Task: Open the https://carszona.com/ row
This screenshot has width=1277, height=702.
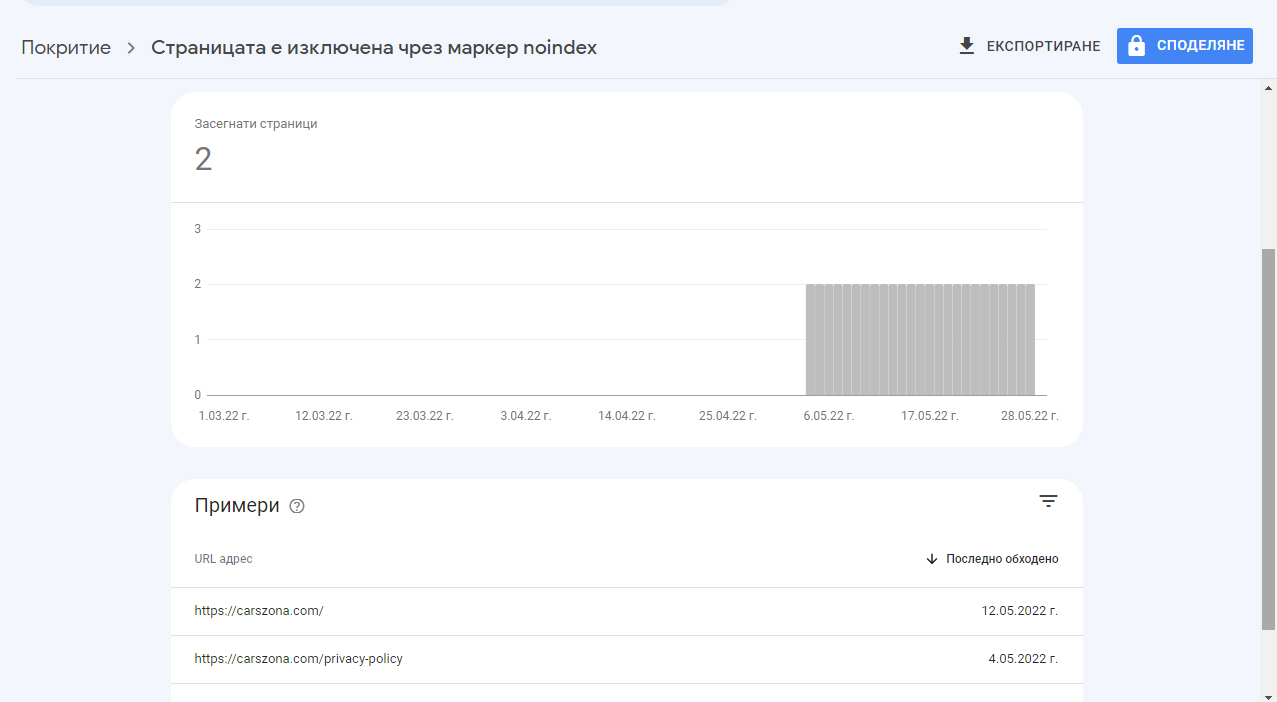Action: point(627,611)
